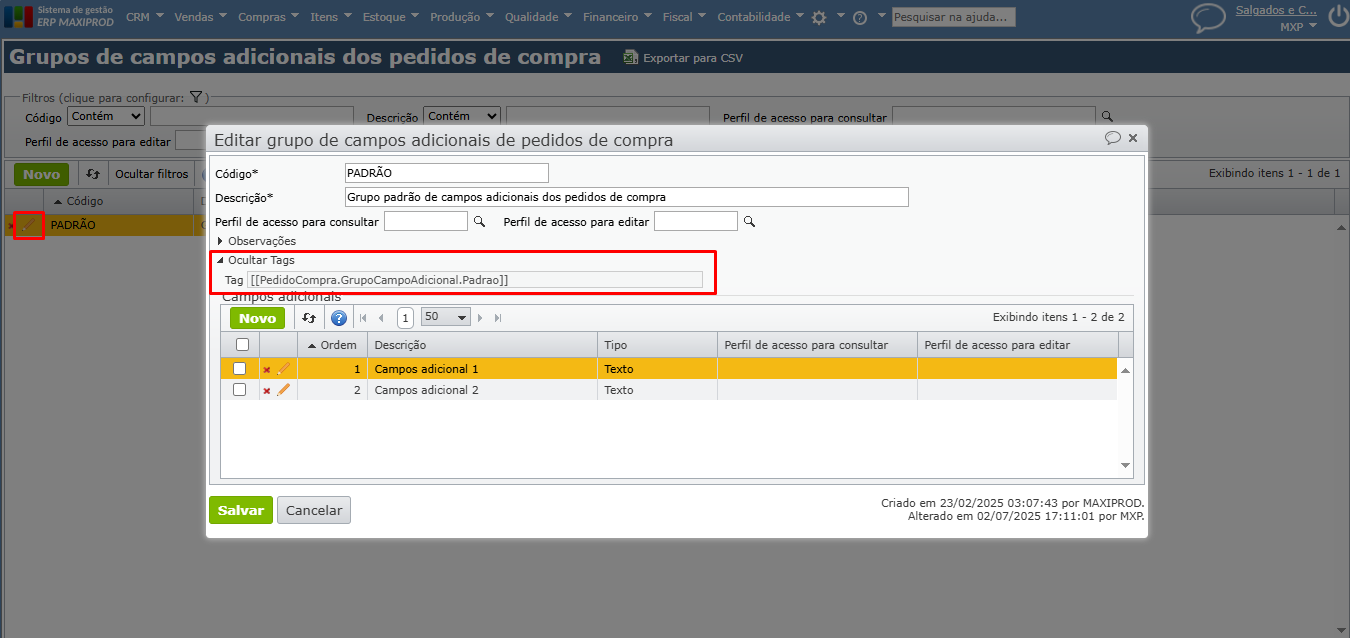Image resolution: width=1350 pixels, height=638 pixels.
Task: Click the Descrição input field in dialog
Action: click(627, 197)
